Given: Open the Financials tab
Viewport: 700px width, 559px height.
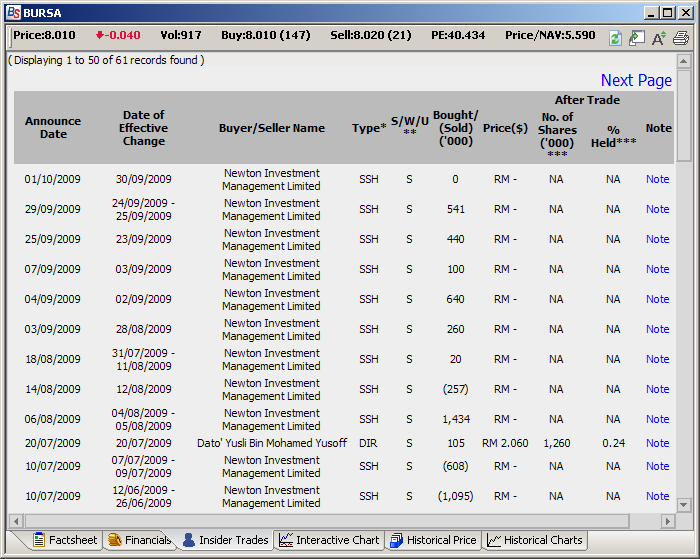Looking at the screenshot, I should point(140,540).
